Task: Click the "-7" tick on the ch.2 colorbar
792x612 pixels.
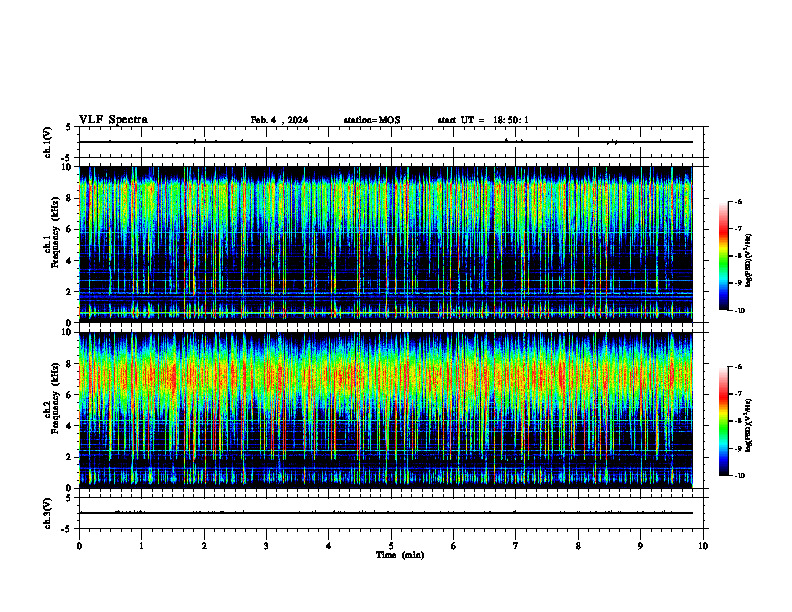Action: point(738,394)
